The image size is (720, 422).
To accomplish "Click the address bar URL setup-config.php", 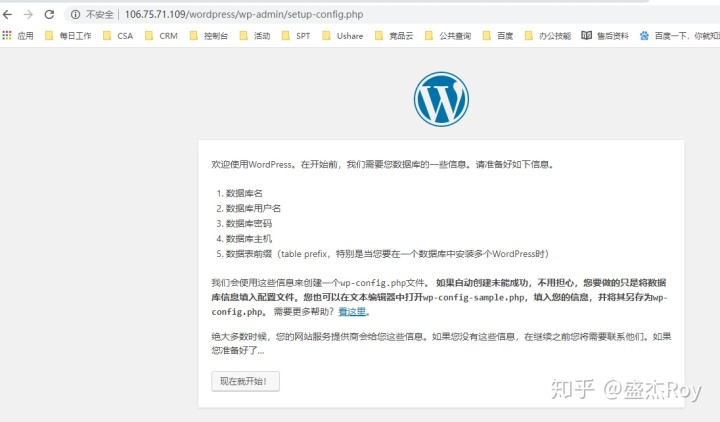I will tap(244, 15).
